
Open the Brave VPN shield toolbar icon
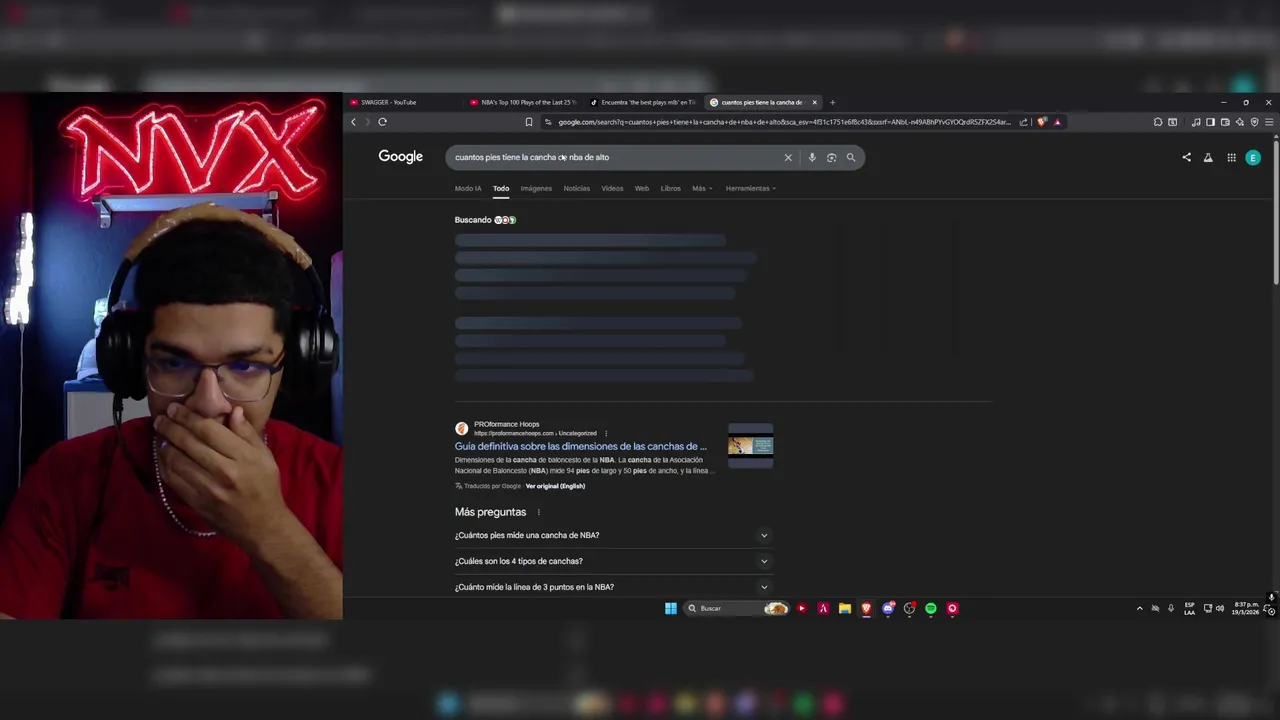(x=1254, y=122)
